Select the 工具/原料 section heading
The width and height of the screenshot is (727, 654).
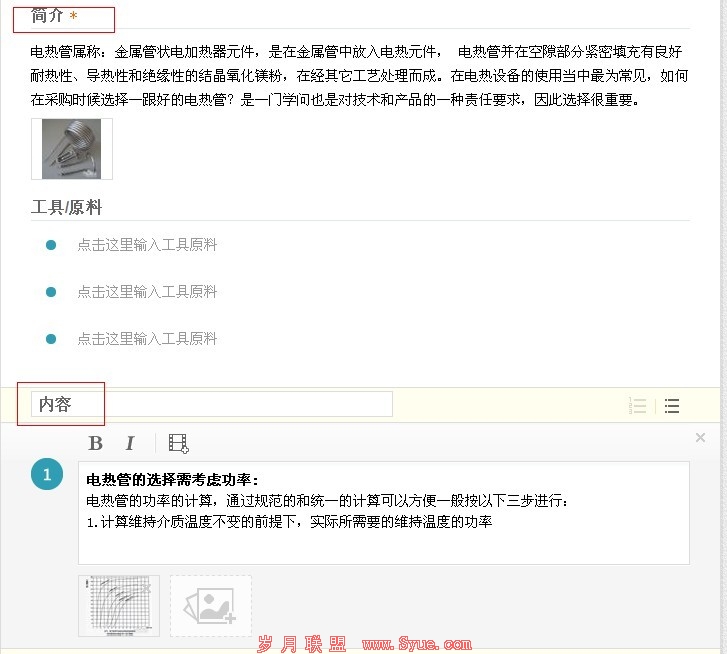tap(66, 207)
